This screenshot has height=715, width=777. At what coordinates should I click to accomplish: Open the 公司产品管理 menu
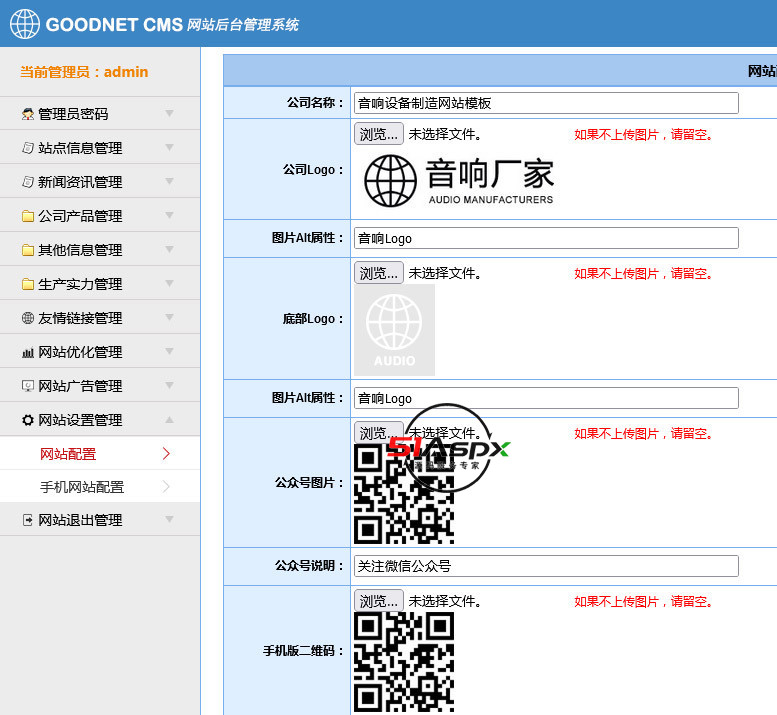(x=100, y=215)
